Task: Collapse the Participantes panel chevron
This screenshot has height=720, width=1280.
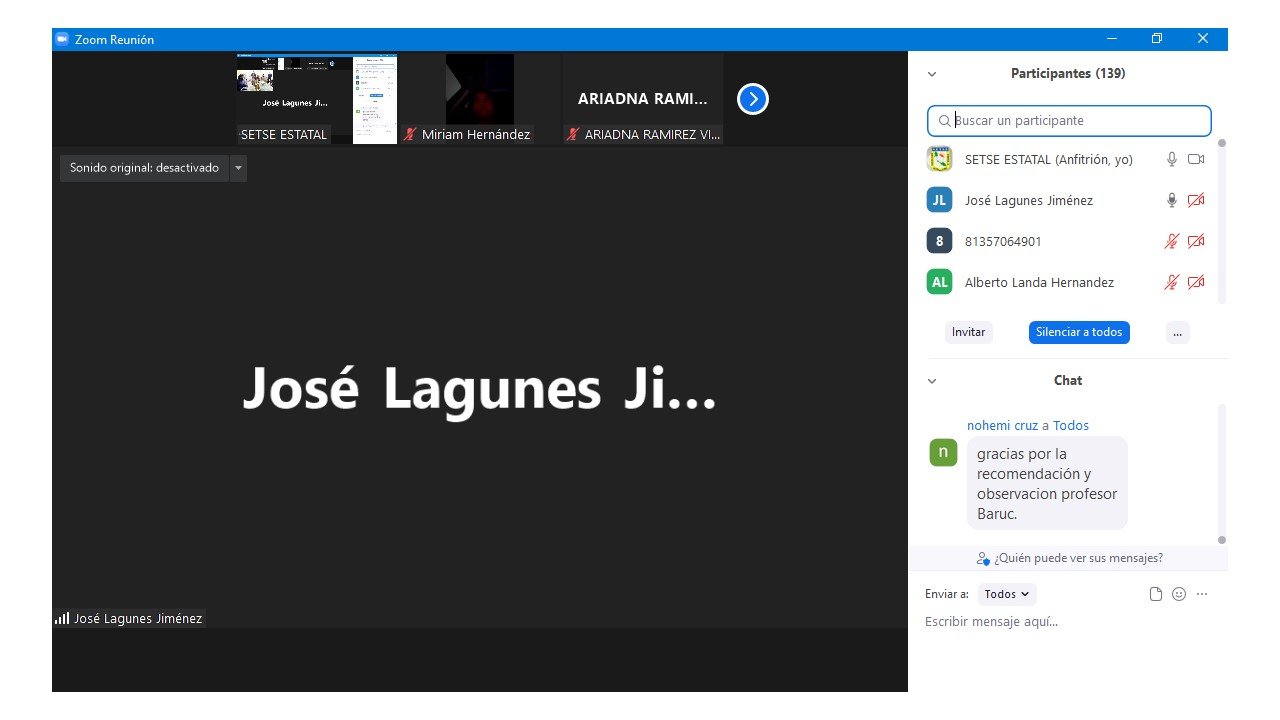Action: (x=932, y=74)
